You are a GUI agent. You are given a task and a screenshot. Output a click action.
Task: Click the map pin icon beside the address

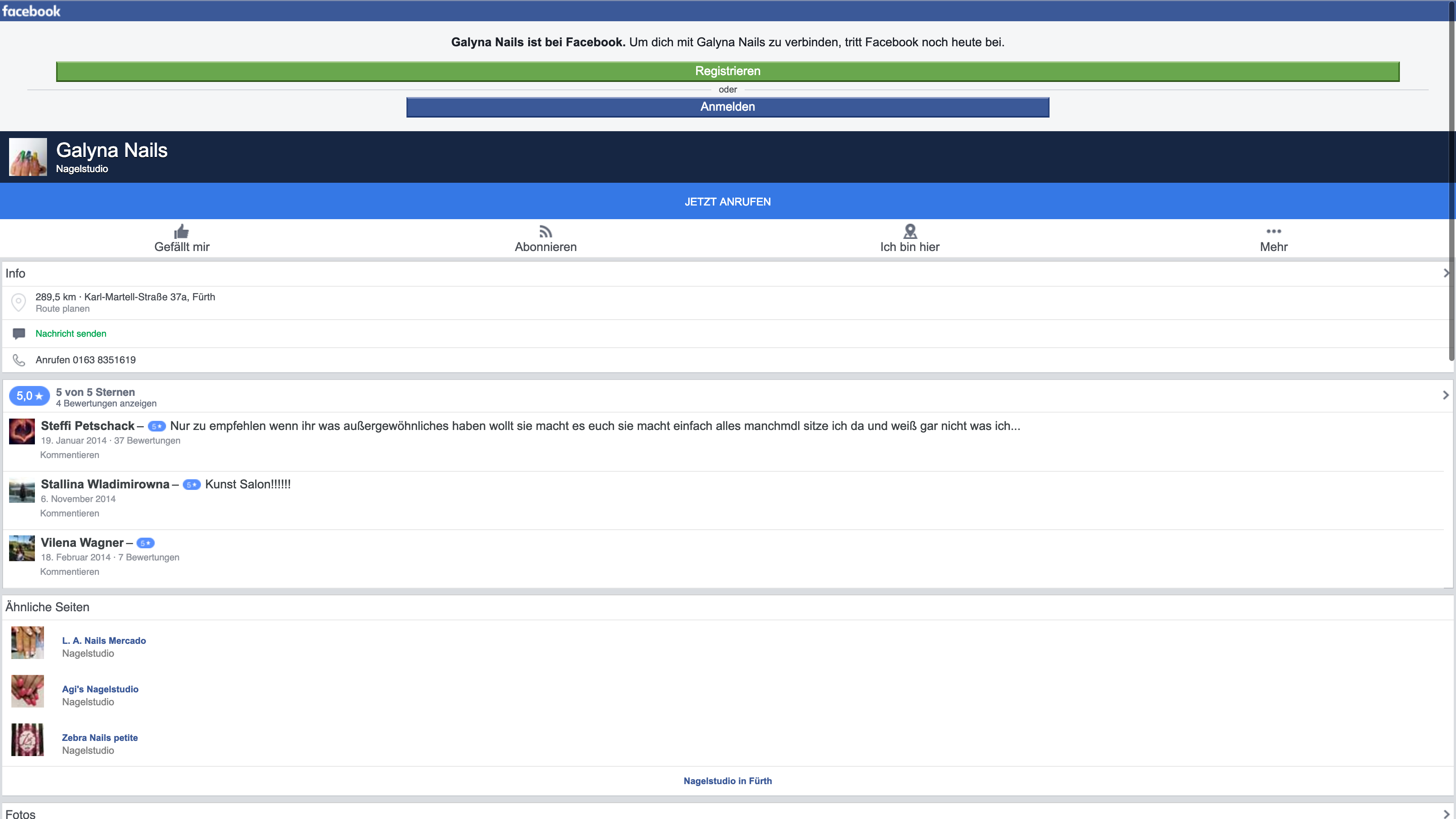pyautogui.click(x=19, y=303)
